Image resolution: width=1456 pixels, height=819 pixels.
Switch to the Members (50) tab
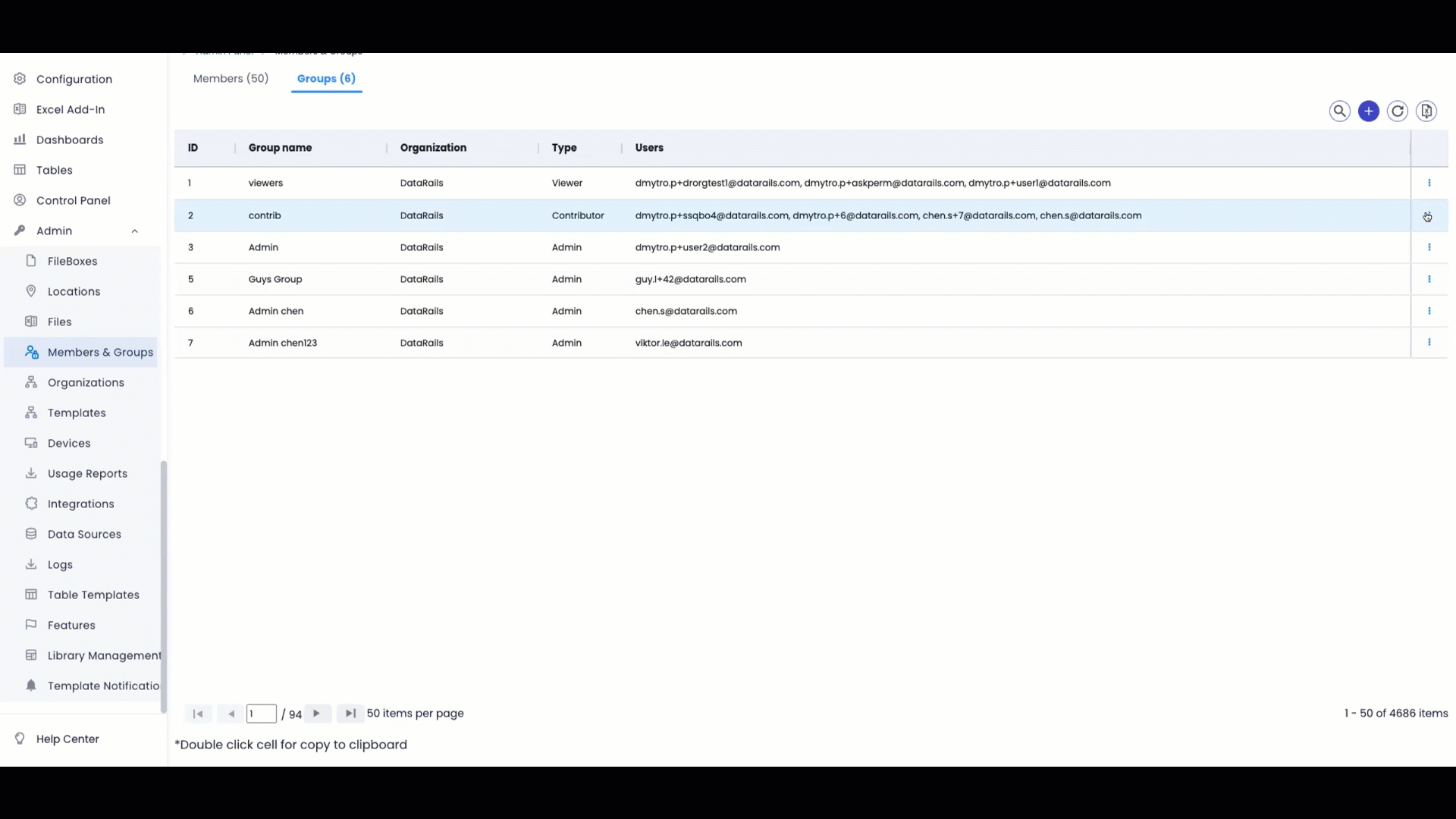tap(231, 79)
